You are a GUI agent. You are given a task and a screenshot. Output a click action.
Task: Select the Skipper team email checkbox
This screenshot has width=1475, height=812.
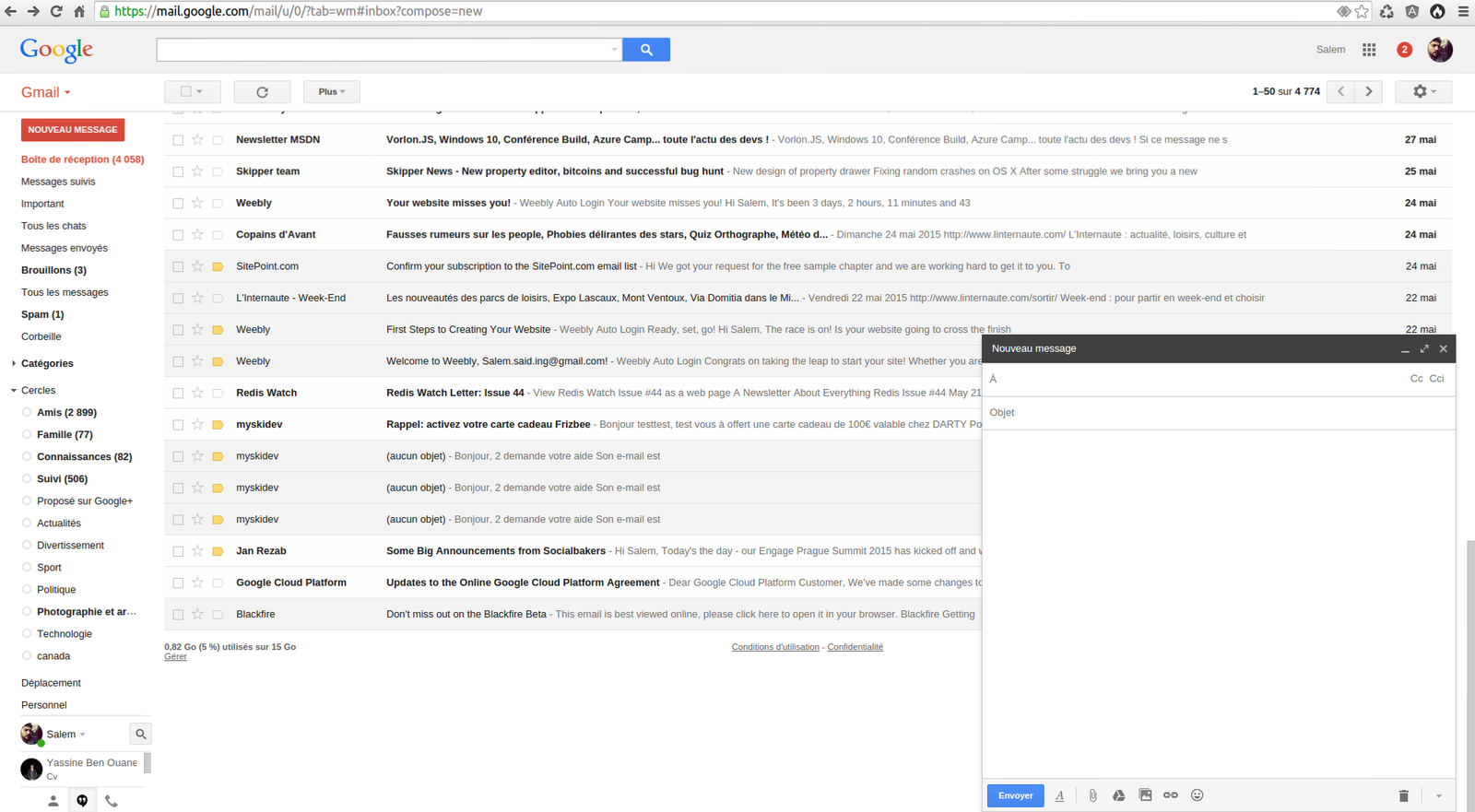pyautogui.click(x=178, y=171)
